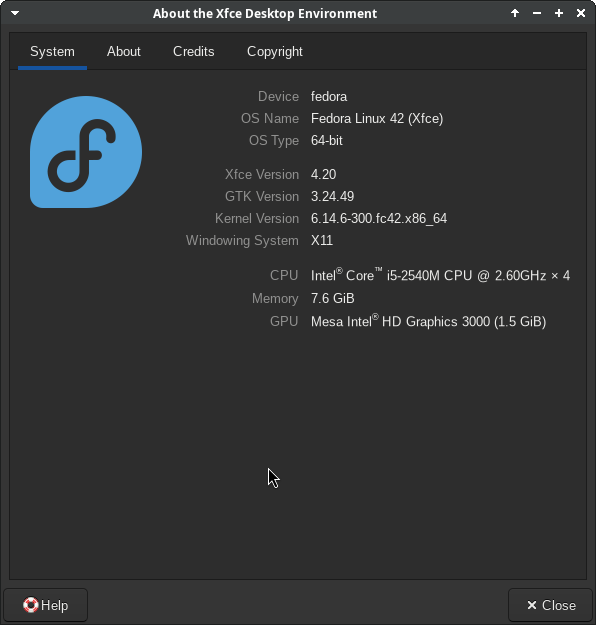Screen dimensions: 596x625
Task: Click the 'GPU' label
Action: (284, 322)
